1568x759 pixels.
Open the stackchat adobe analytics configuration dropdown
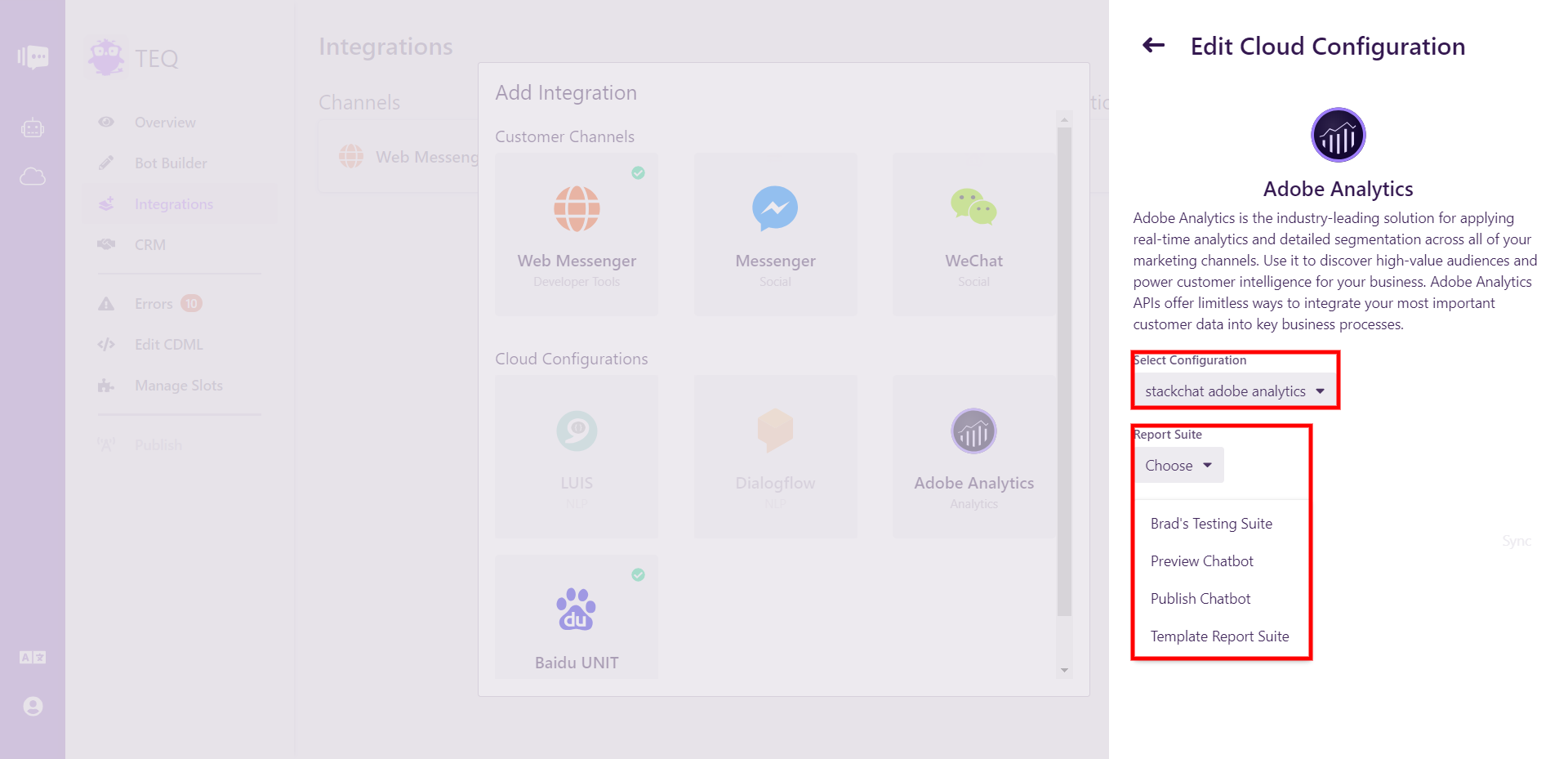[x=1234, y=391]
